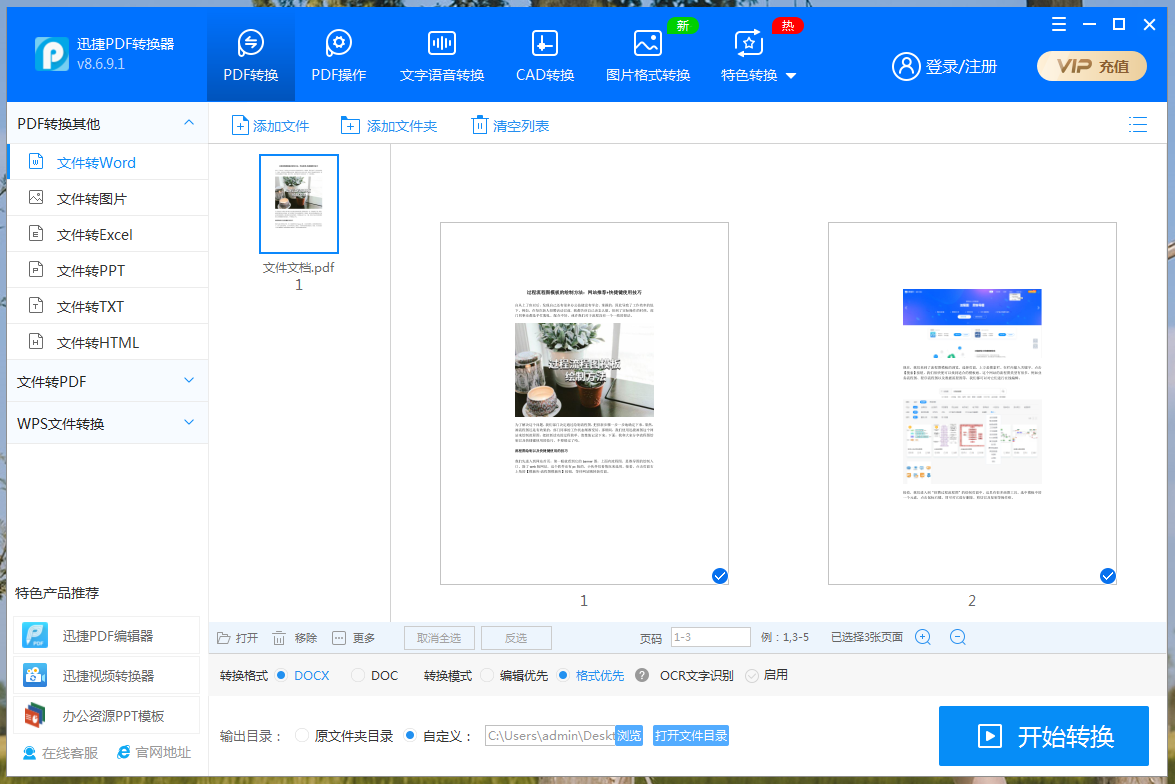Expand the 文件转PDF section
Image resolution: width=1175 pixels, height=784 pixels.
click(x=107, y=382)
